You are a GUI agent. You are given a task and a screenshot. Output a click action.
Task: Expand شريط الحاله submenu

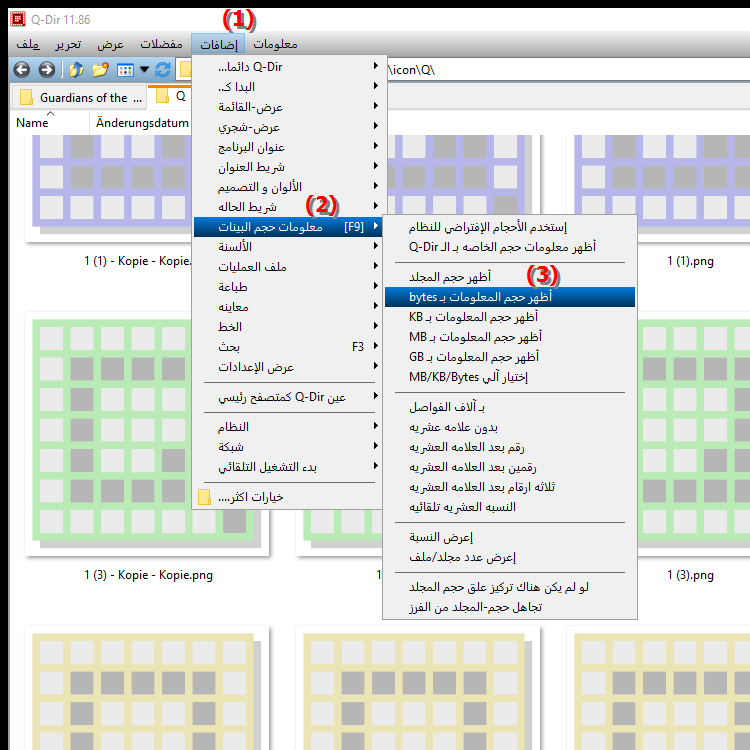(x=287, y=207)
